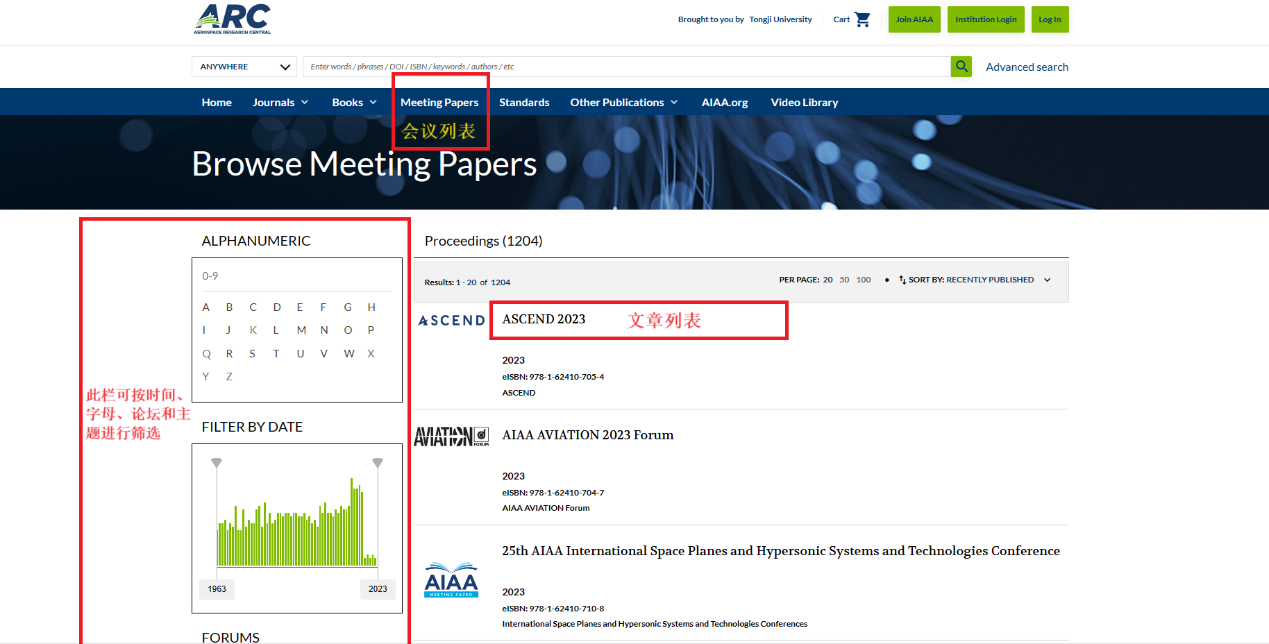Click the Join AIAA button

[x=914, y=19]
